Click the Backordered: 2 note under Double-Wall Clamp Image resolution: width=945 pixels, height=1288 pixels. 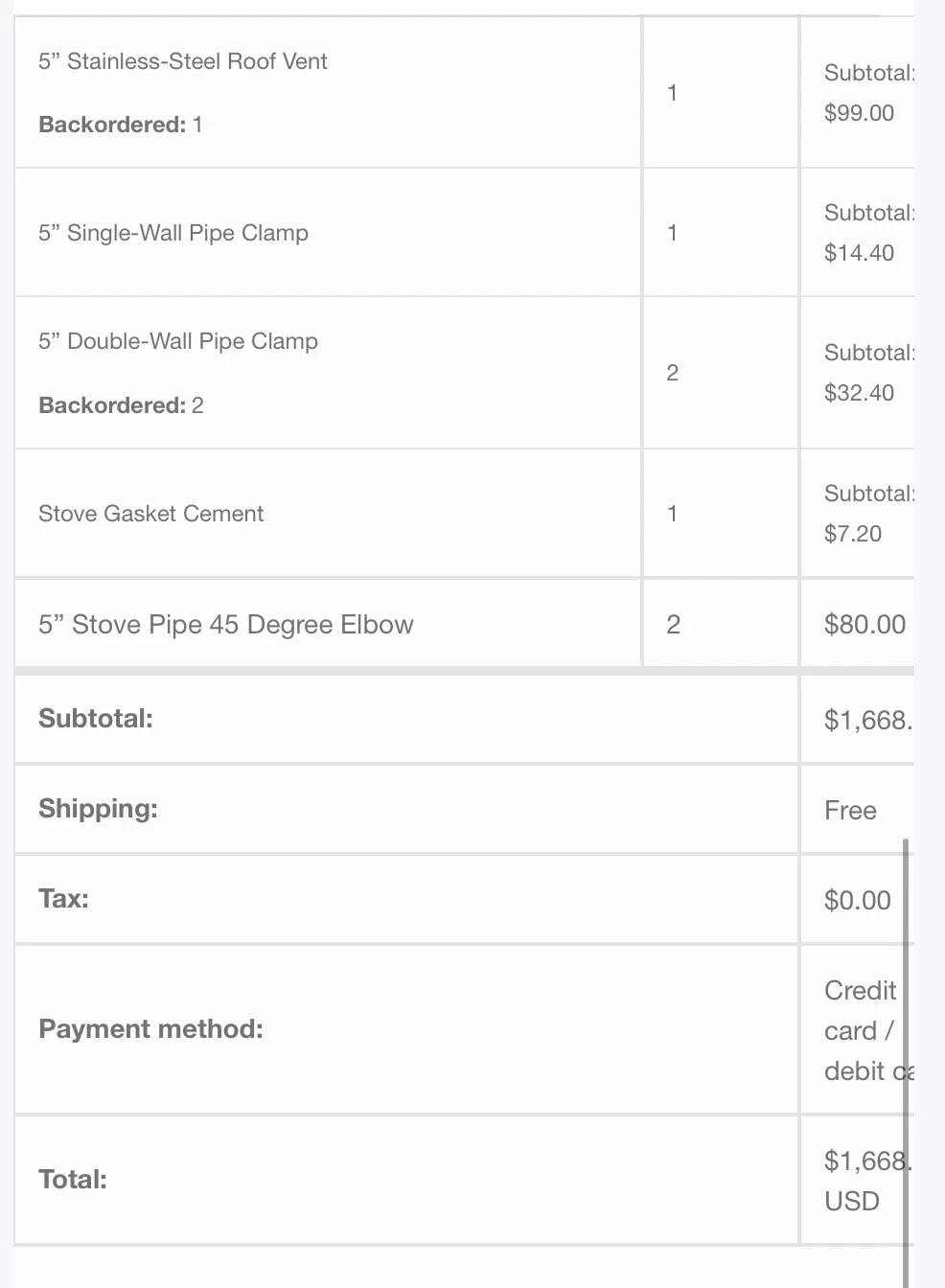[121, 405]
